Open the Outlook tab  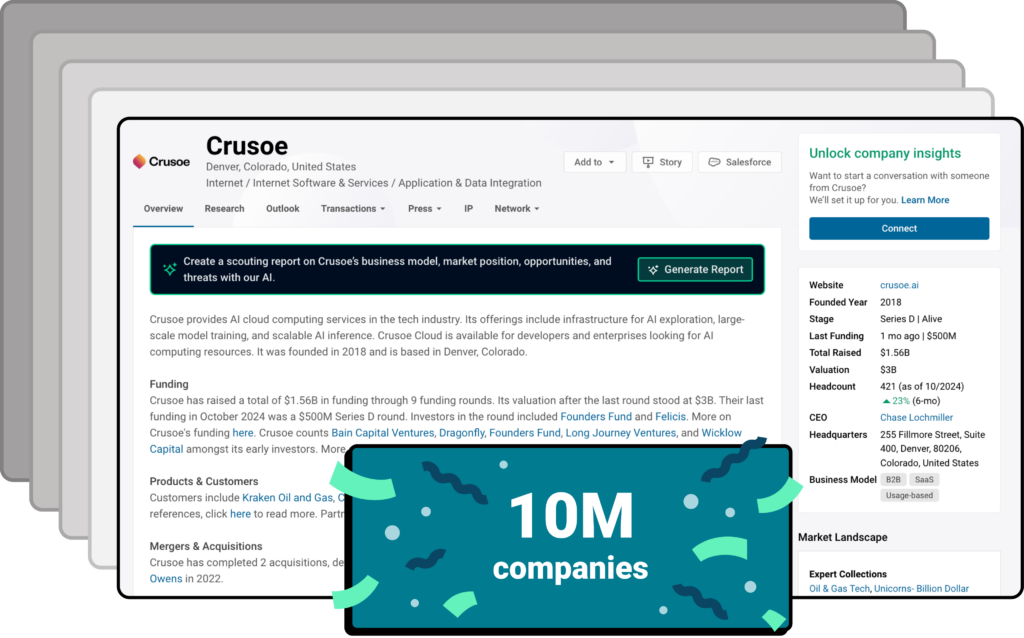tap(282, 209)
